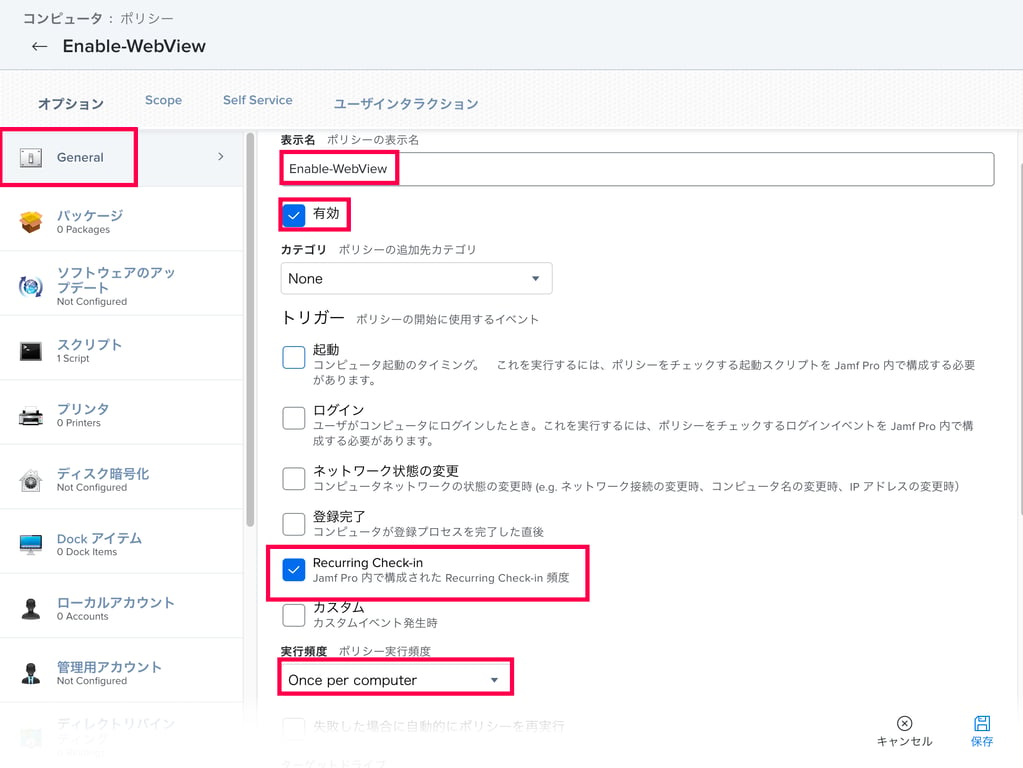Switch to the Scope tab
The image size is (1023, 768).
coord(163,100)
